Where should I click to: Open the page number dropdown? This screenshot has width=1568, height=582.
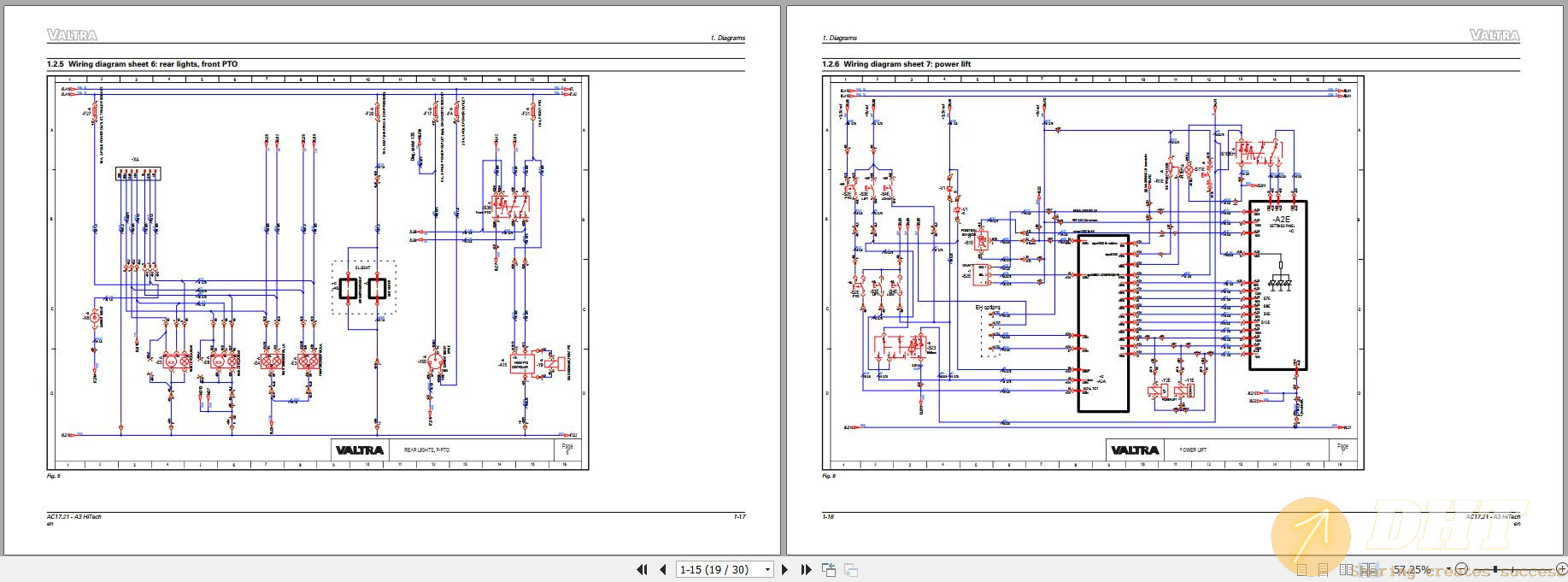click(767, 569)
